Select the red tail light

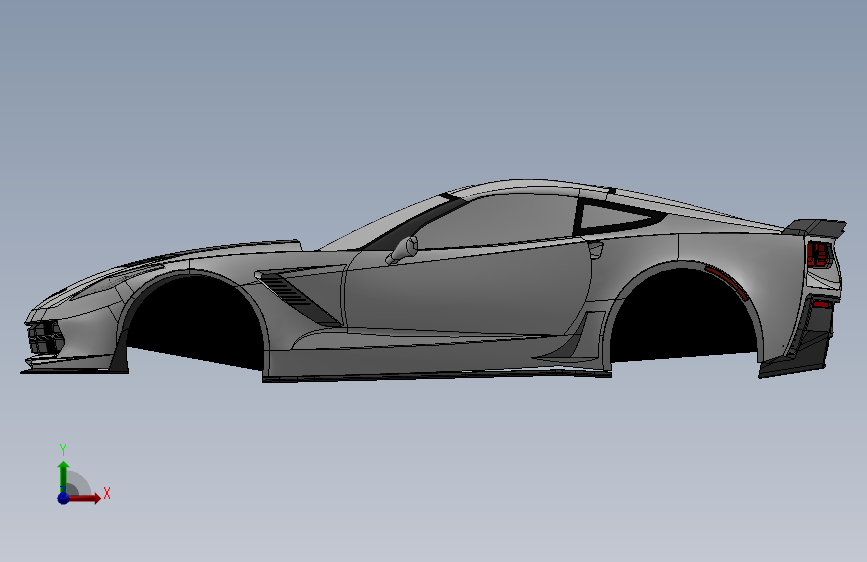point(819,255)
